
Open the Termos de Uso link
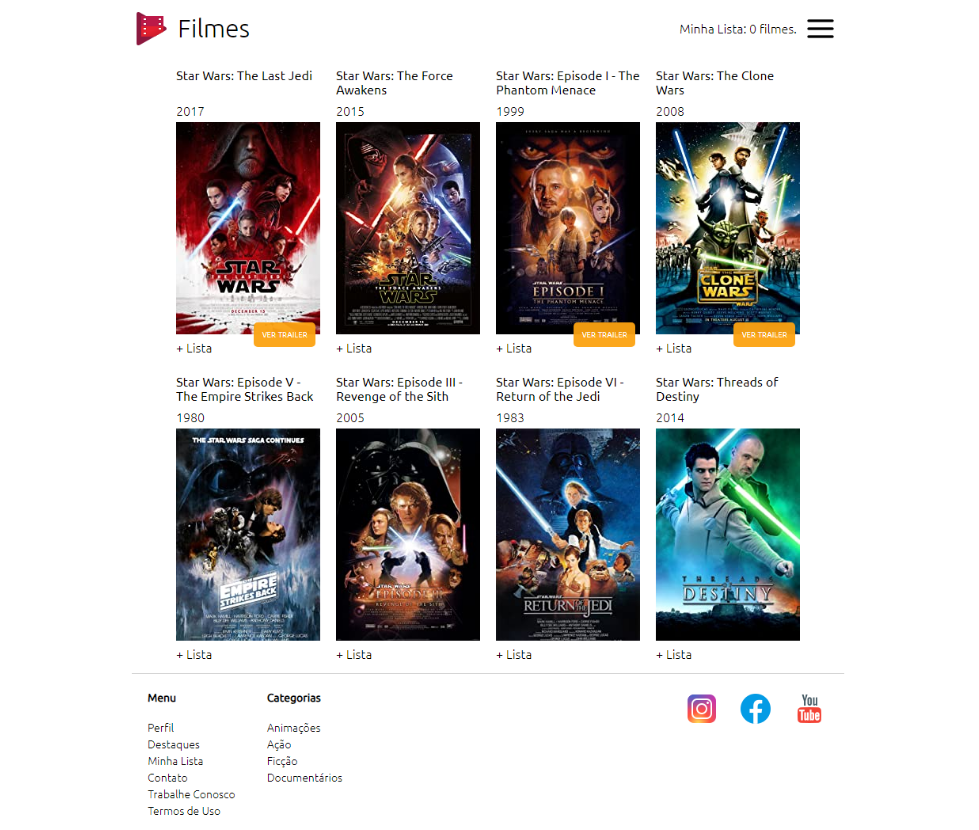(x=184, y=810)
